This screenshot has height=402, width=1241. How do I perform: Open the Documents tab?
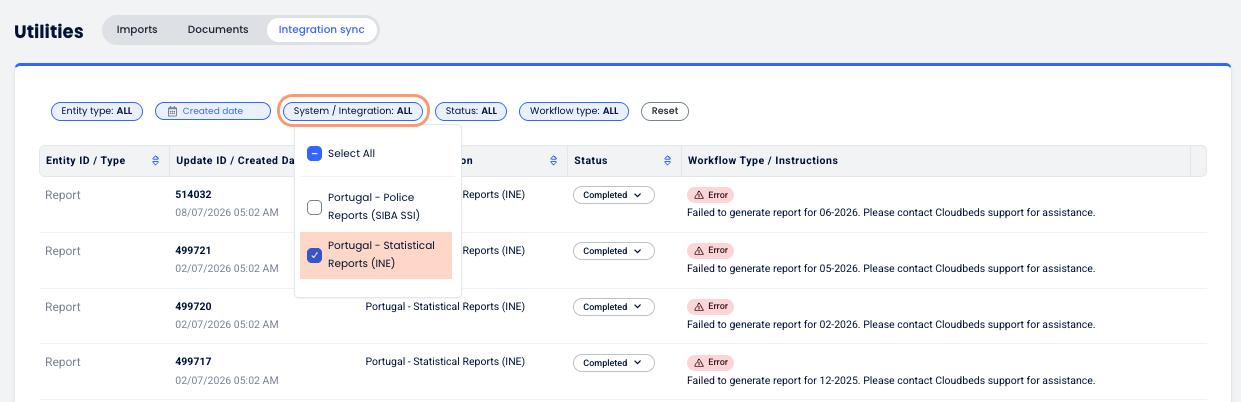(x=218, y=30)
